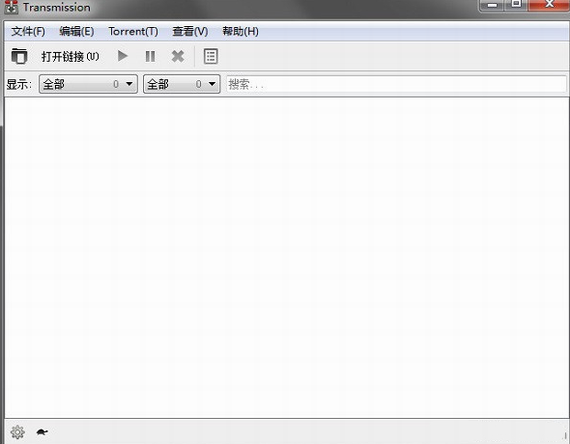Open the Torrent(T) menu
Screen dimensions: 570x444
[x=133, y=32]
